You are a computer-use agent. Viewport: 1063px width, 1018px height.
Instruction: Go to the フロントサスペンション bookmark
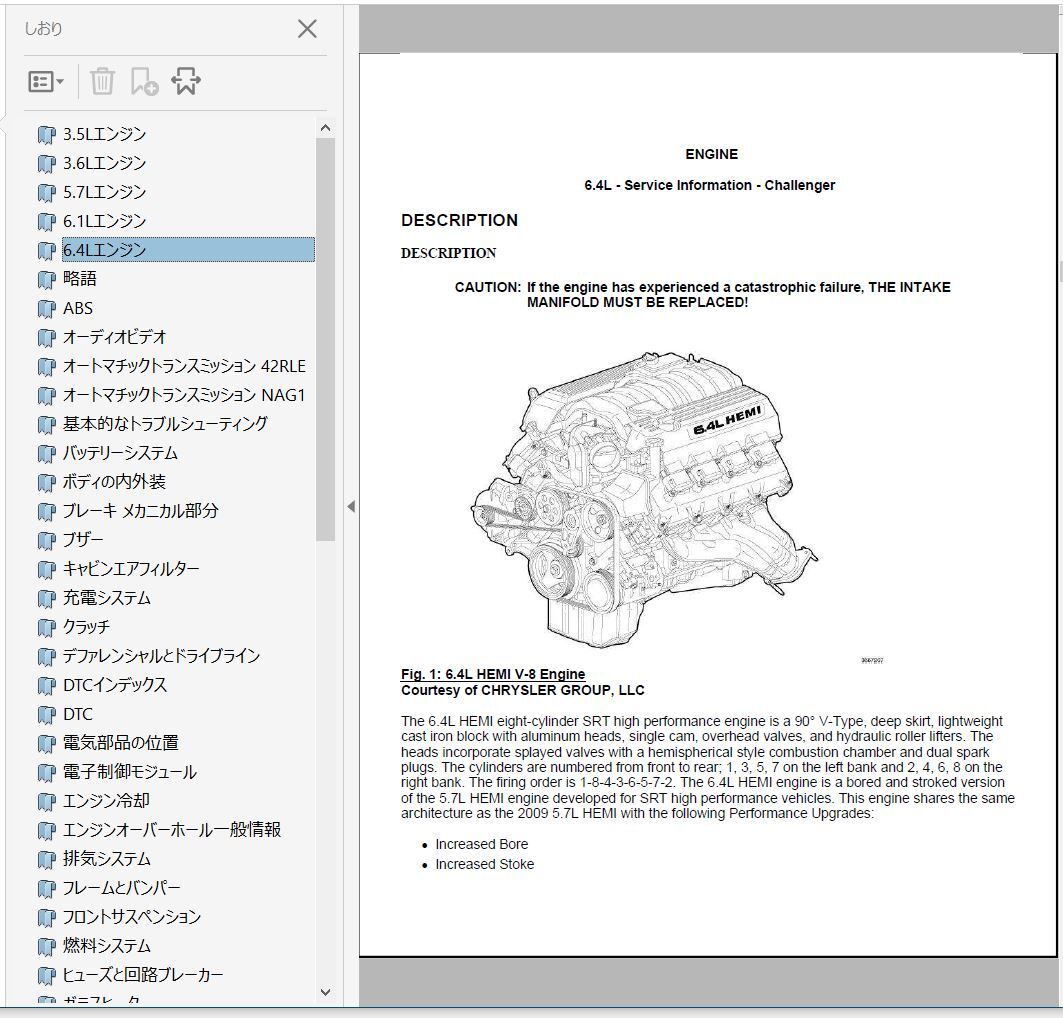coord(132,917)
